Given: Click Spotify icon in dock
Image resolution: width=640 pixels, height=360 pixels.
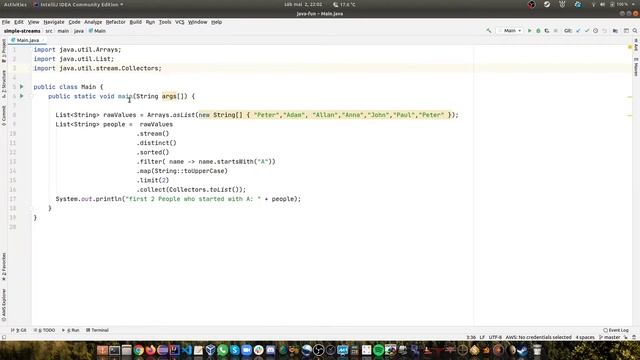Looking at the screenshot, I should coord(378,350).
